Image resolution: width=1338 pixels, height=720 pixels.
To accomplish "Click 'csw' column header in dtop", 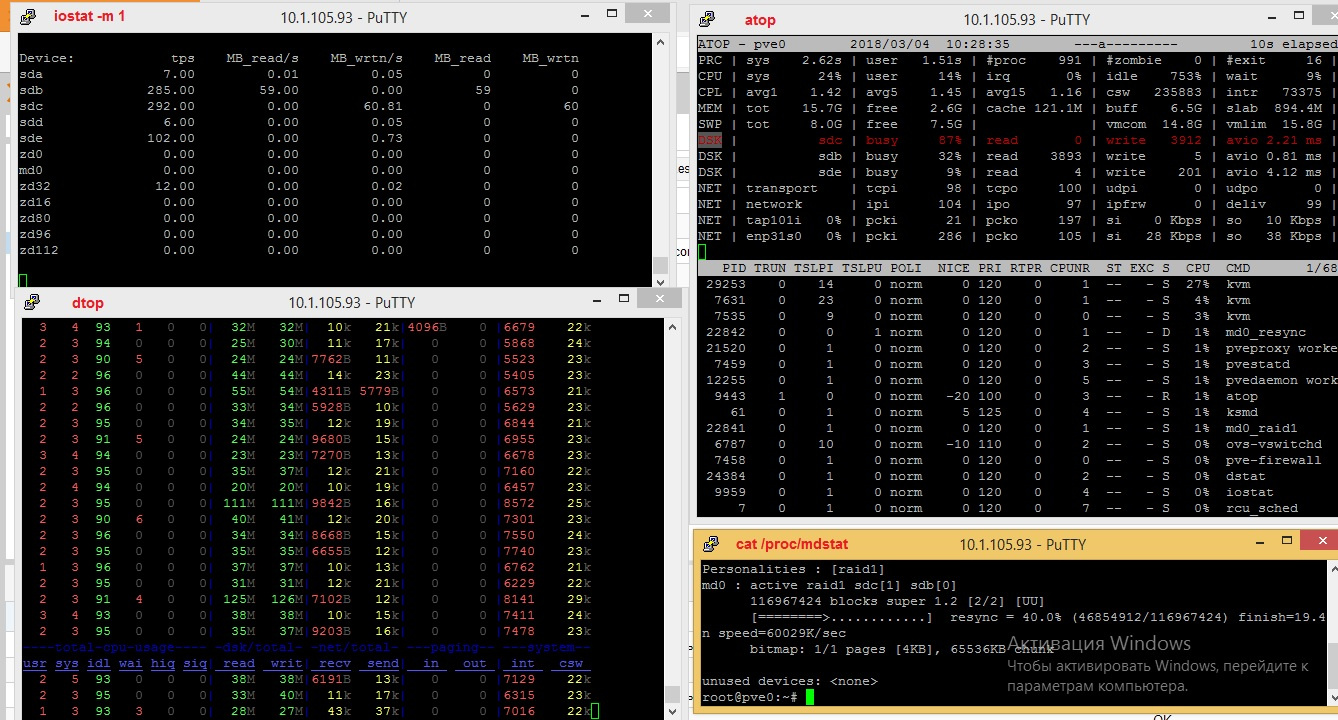I will [x=573, y=663].
